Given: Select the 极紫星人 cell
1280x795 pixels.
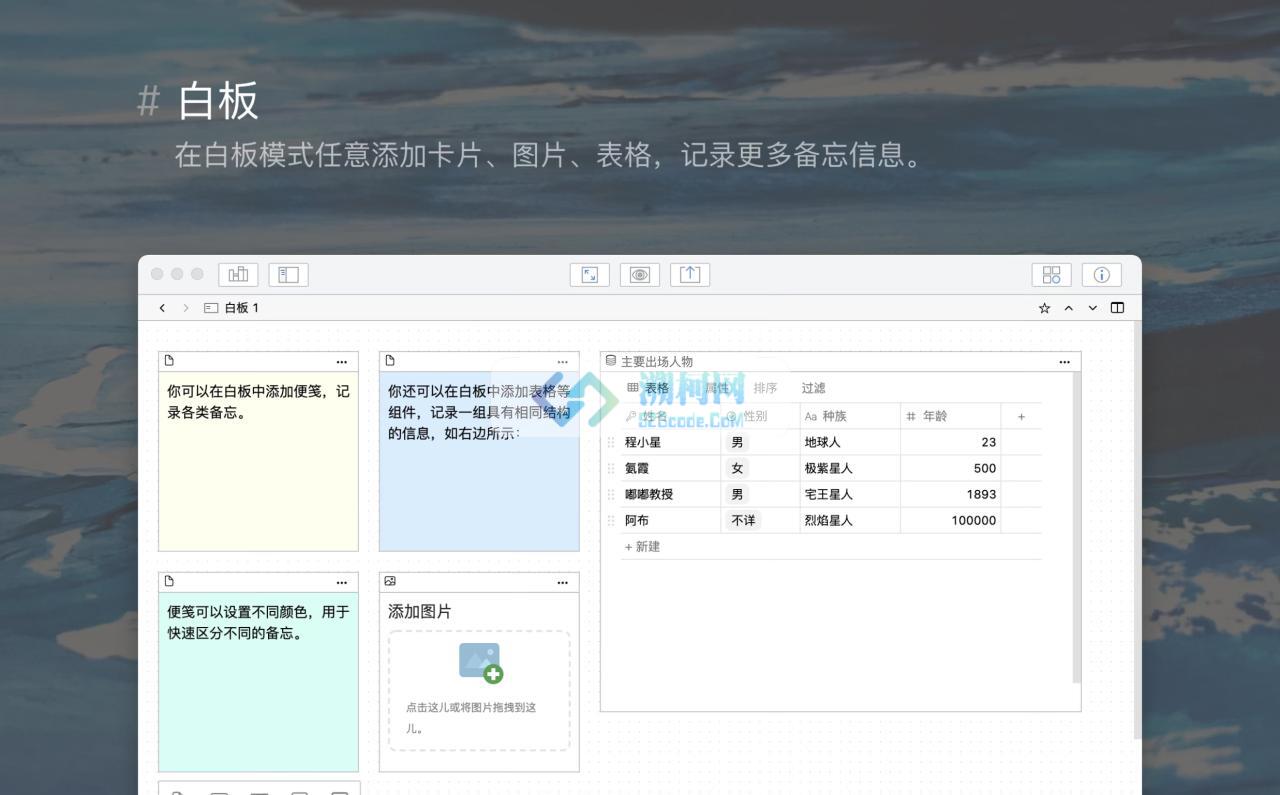Looking at the screenshot, I should tap(851, 468).
